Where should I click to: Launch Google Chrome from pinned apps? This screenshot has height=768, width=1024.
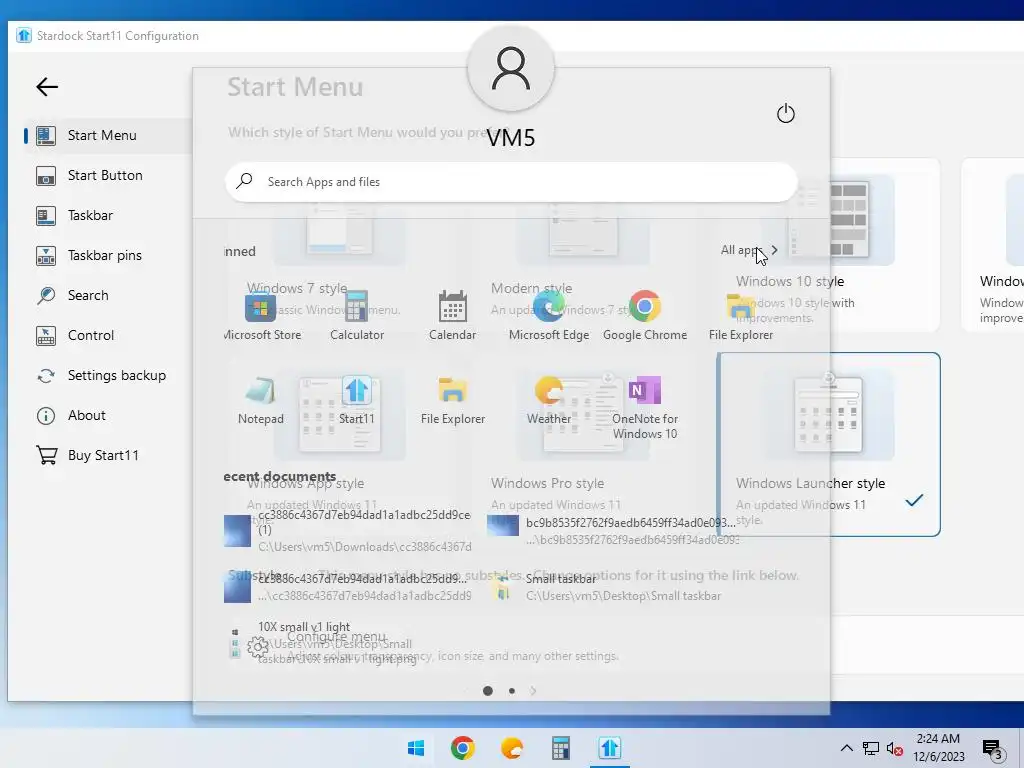[645, 317]
